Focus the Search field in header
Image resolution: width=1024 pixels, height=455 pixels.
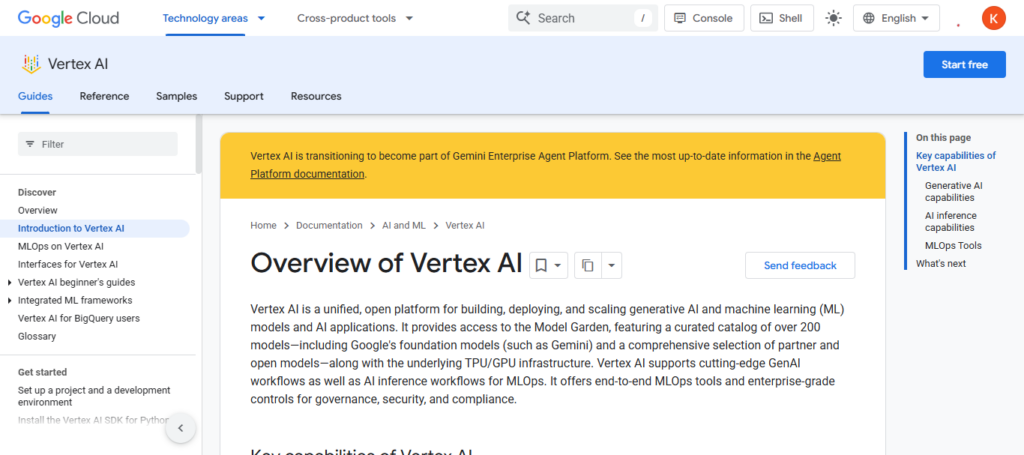click(583, 18)
